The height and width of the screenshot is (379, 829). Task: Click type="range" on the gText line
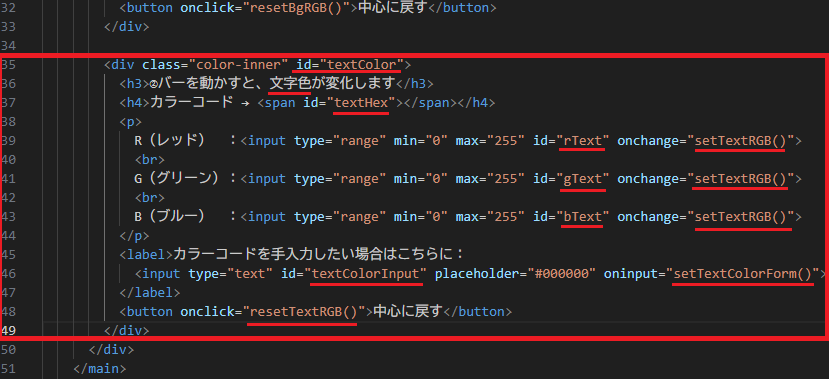click(340, 179)
